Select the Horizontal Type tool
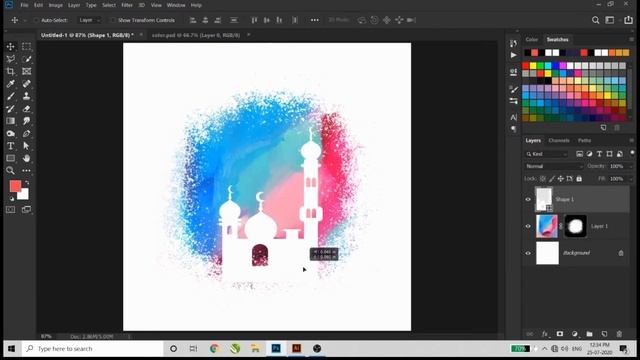The width and height of the screenshot is (640, 360). [11, 146]
